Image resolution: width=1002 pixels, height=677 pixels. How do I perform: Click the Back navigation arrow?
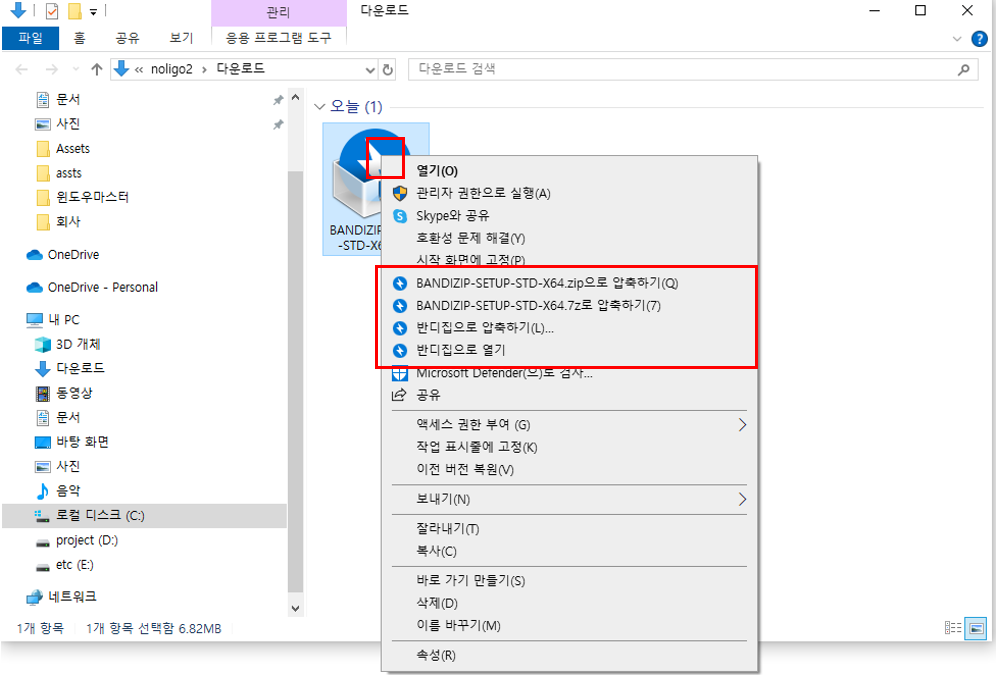click(22, 69)
